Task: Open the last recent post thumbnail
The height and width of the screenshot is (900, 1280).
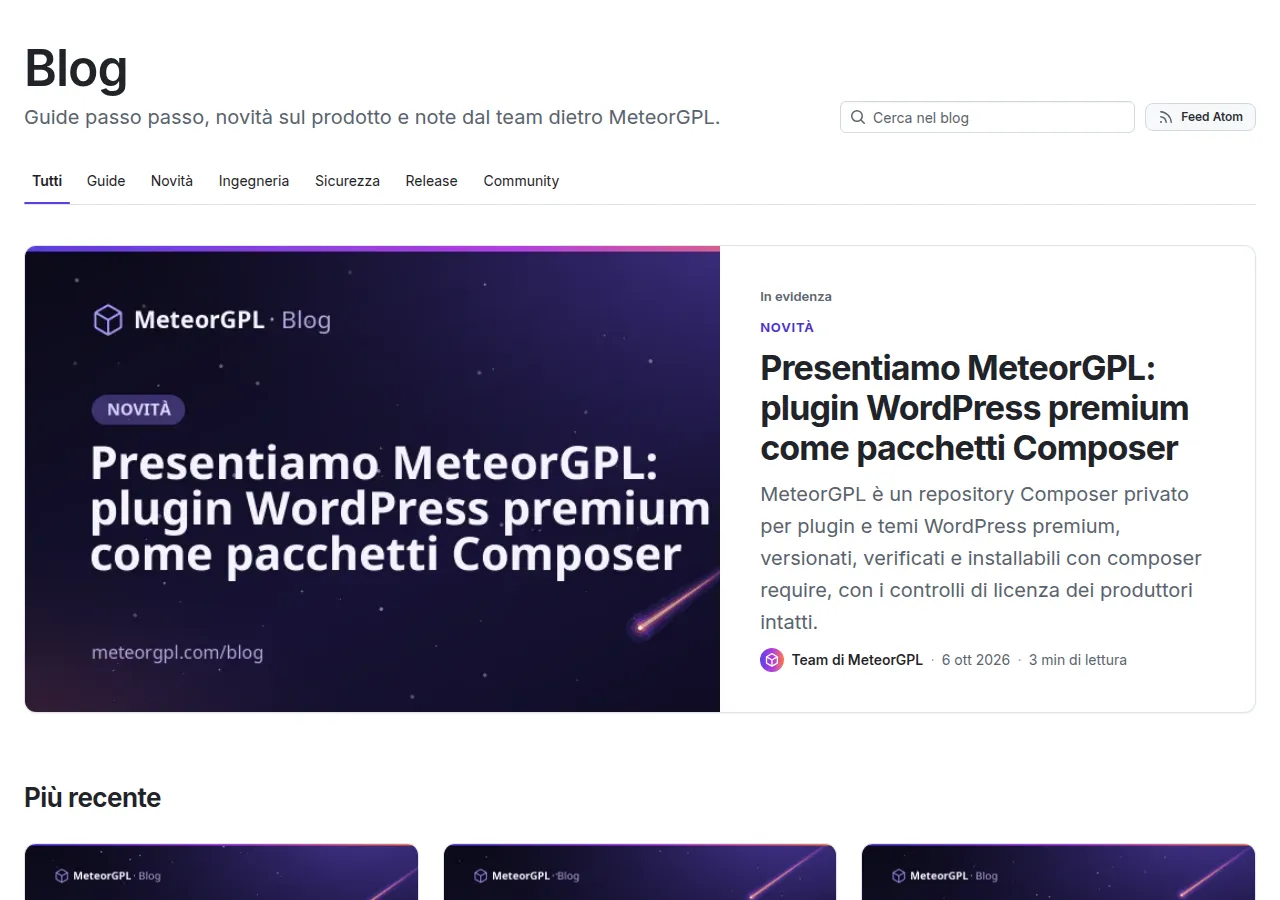Action: coord(1058,872)
